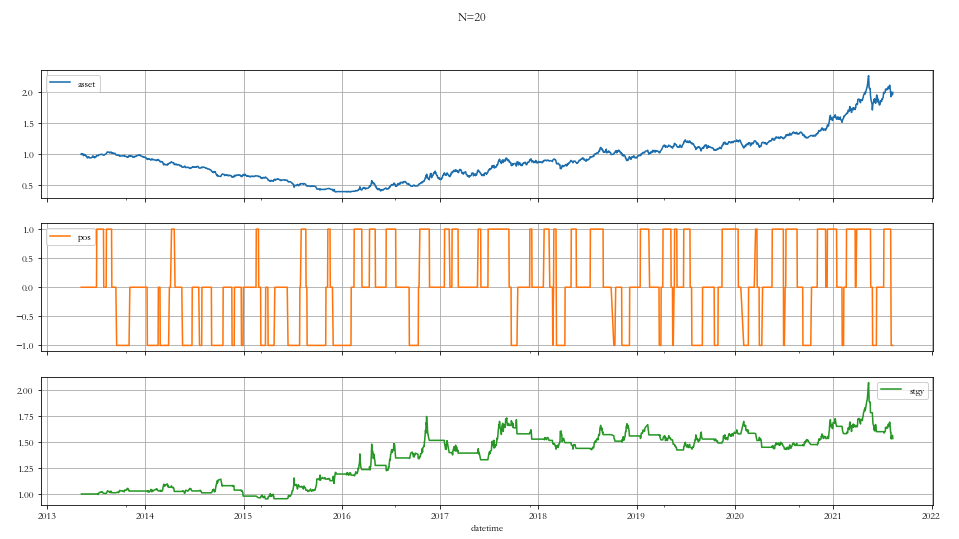Click the "datetime" x-axis label
This screenshot has height=539, width=959.
click(489, 529)
